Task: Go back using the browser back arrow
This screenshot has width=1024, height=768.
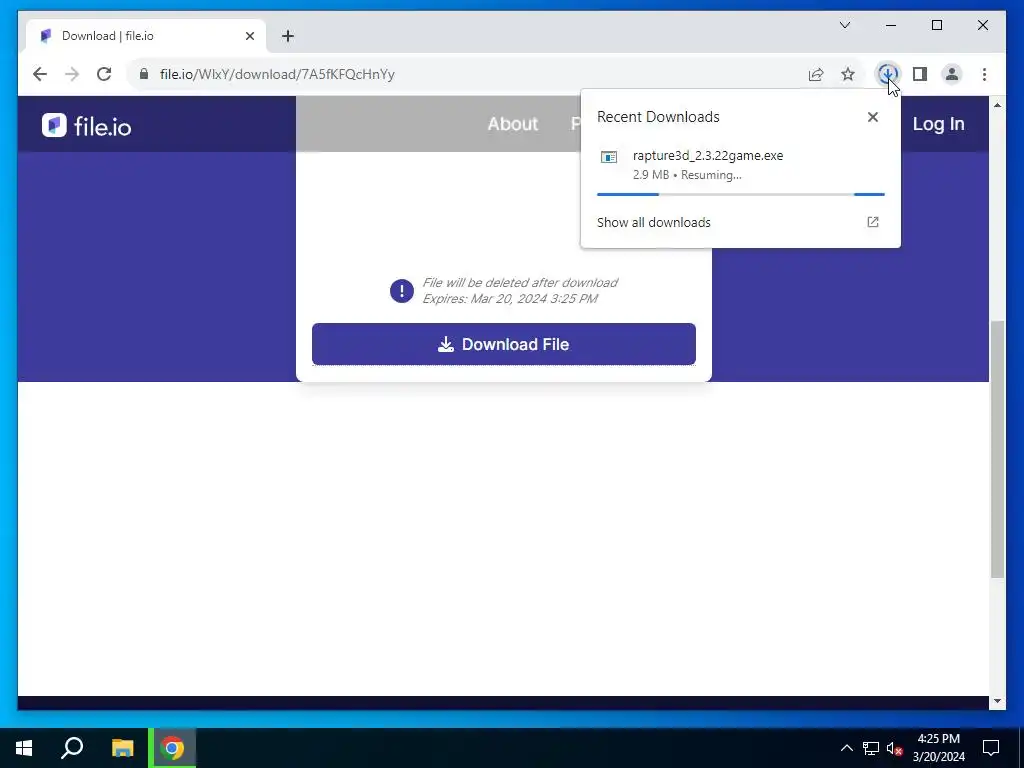Action: coord(40,74)
